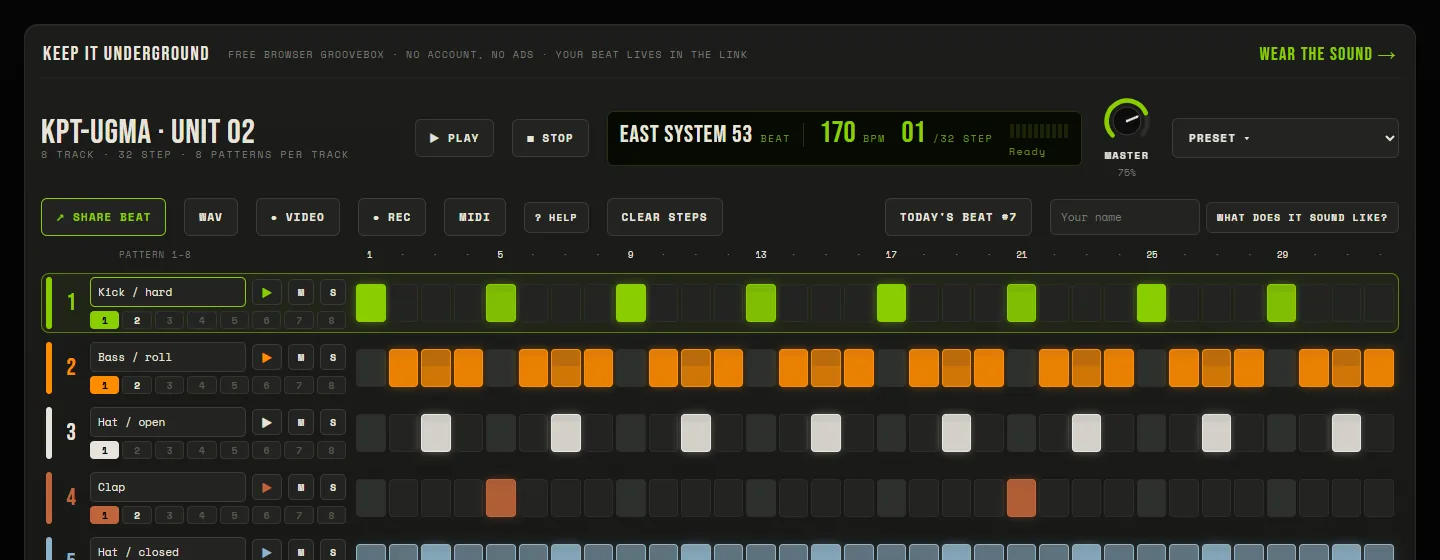Stop playback with the Stop button

click(550, 138)
